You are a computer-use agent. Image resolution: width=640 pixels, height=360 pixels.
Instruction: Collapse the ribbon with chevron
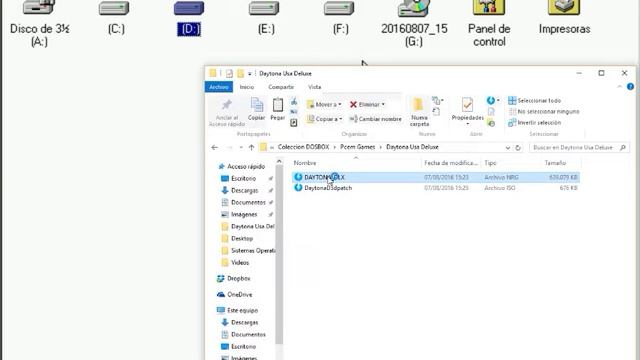tap(620, 87)
